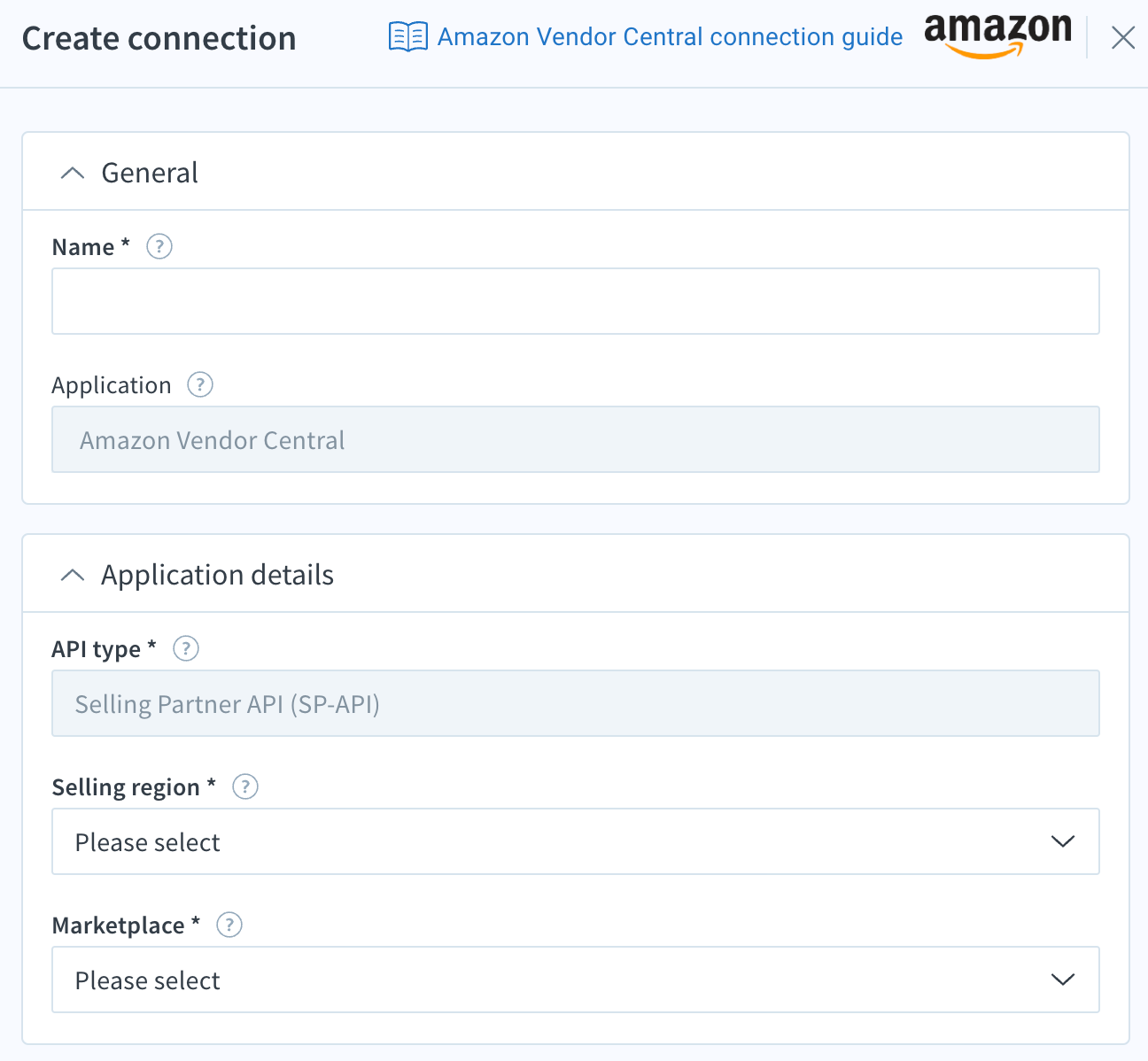
Task: Close the Create connection panel
Action: pos(1123,37)
